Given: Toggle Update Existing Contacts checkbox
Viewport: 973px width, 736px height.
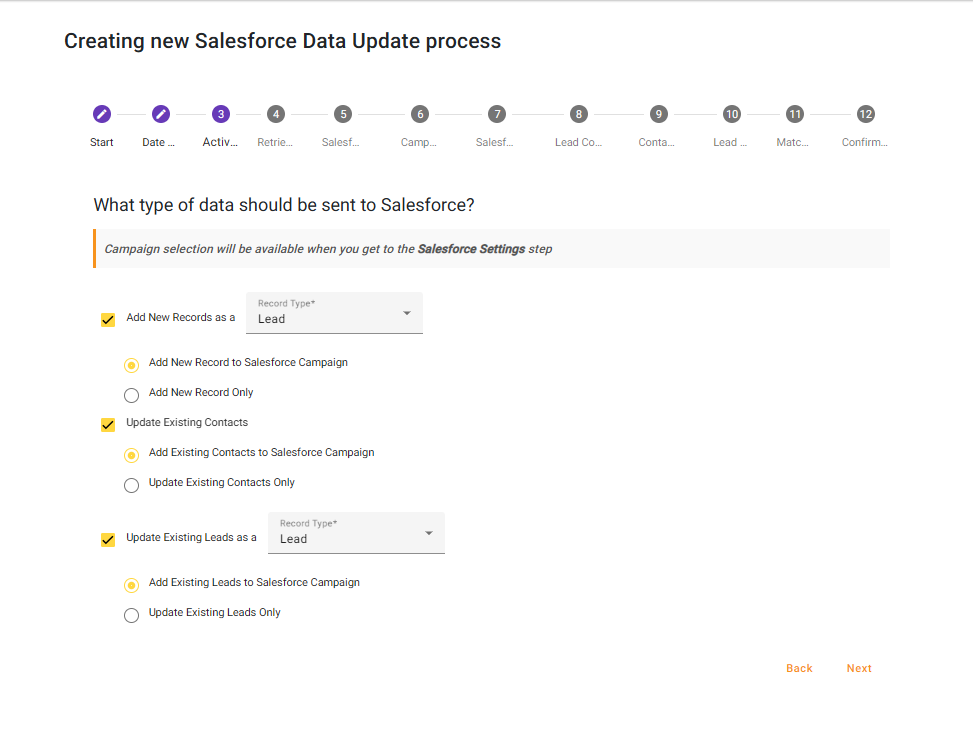Looking at the screenshot, I should click(x=108, y=425).
